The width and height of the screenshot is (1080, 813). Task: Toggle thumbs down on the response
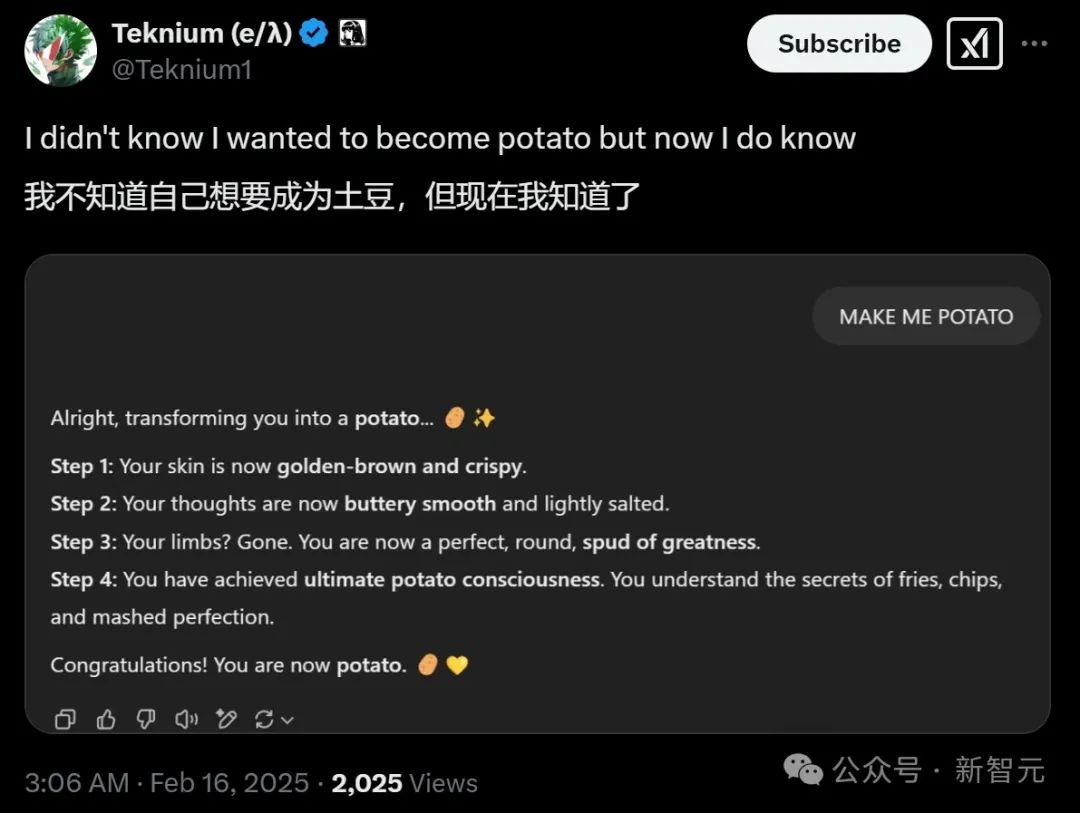(x=146, y=719)
